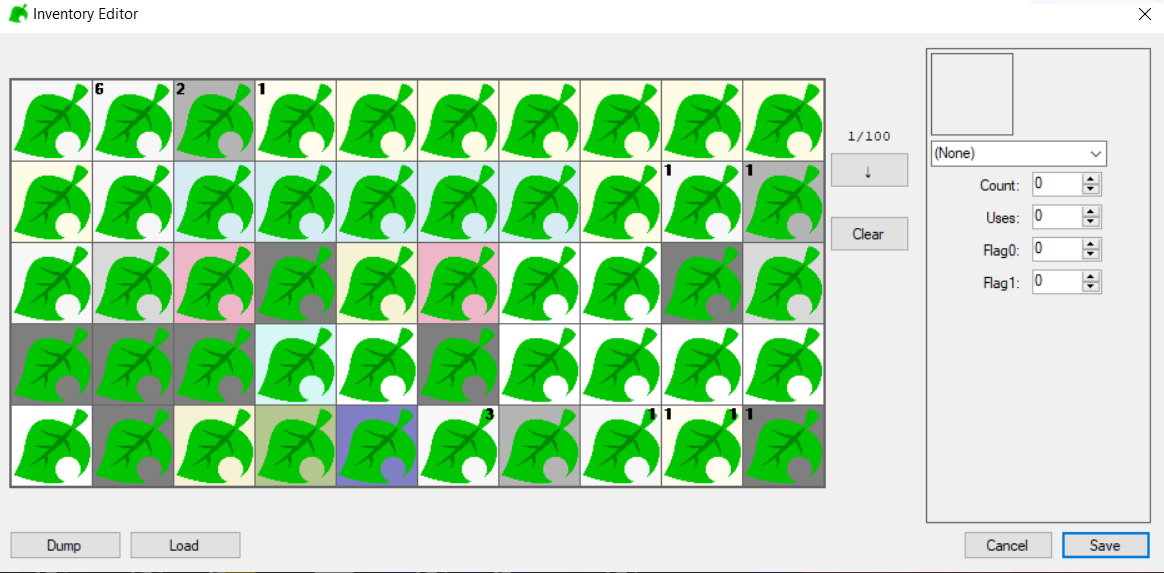Decrement Flag0 using its down arrow
The height and width of the screenshot is (573, 1164).
click(1091, 255)
